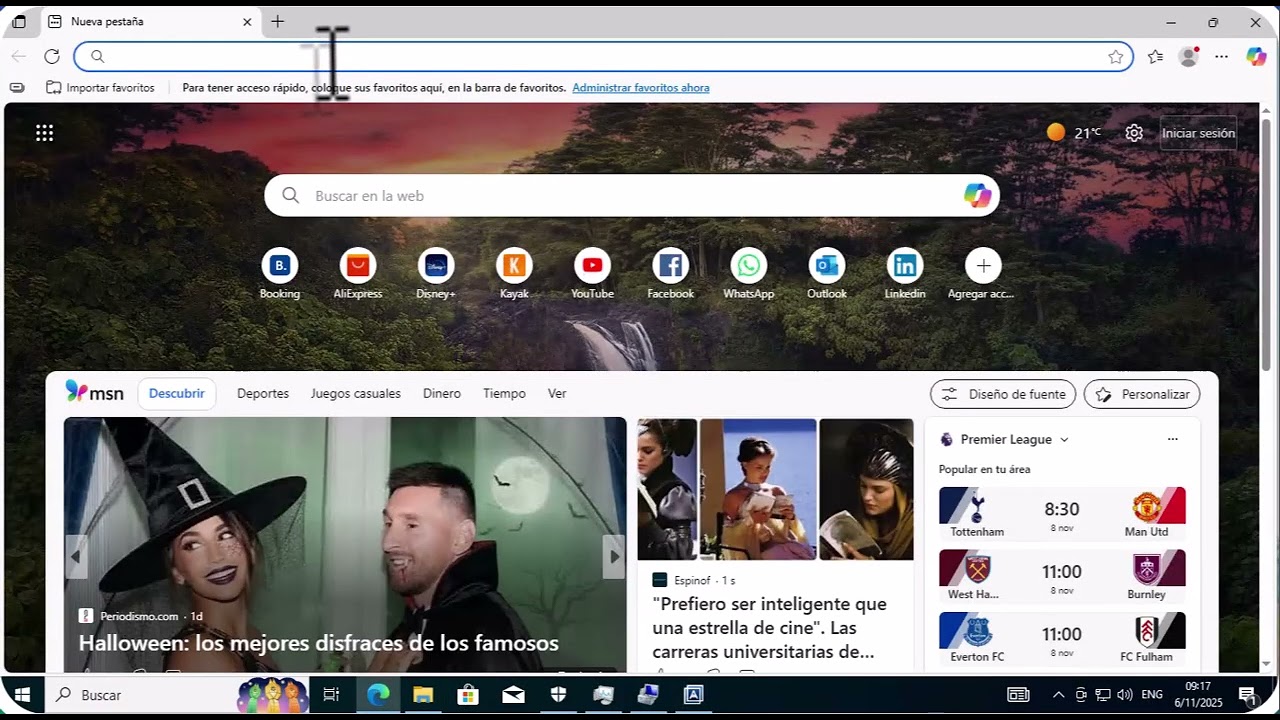Open a new tab with plus

pyautogui.click(x=277, y=21)
